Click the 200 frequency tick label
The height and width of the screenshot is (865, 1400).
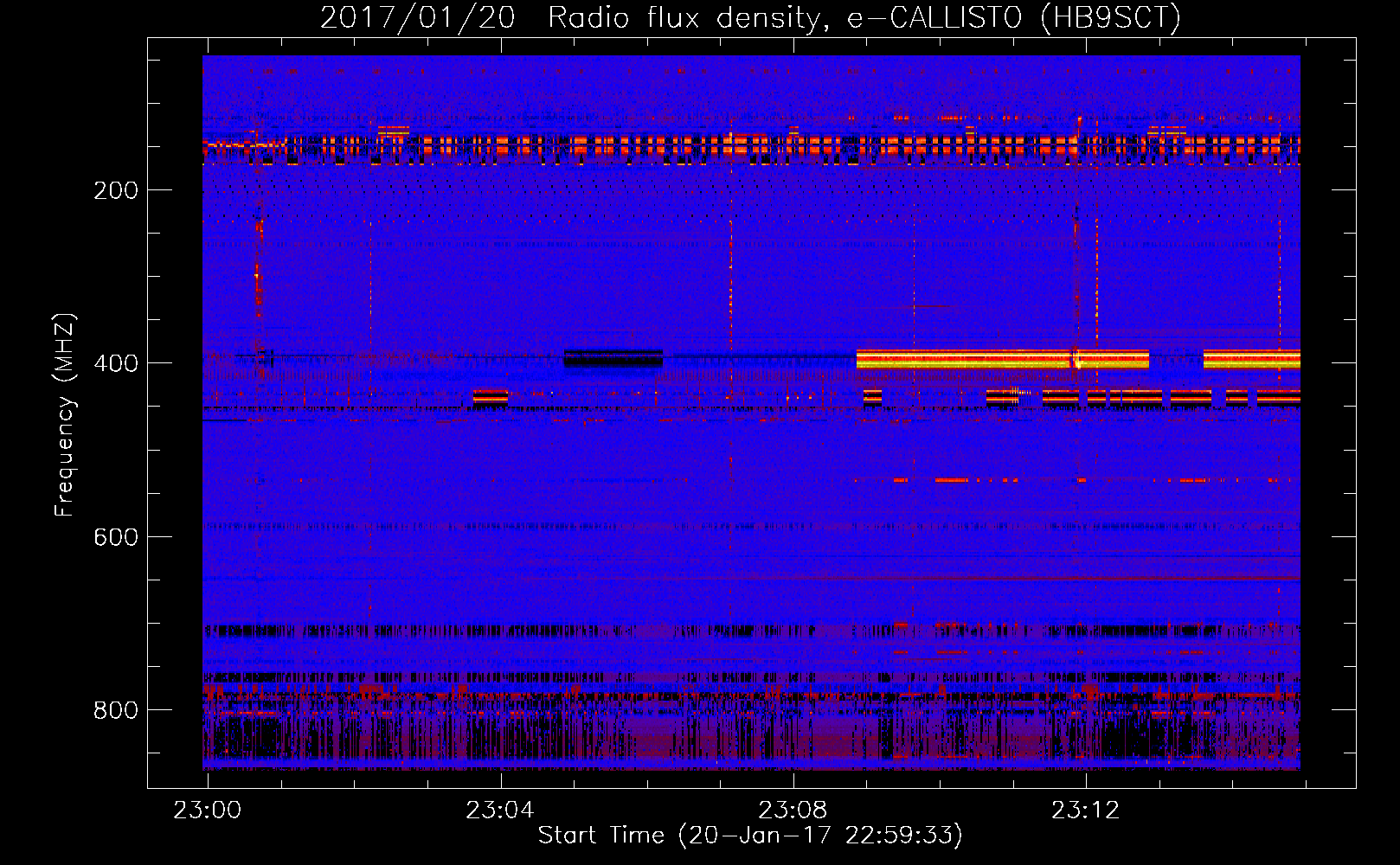click(116, 190)
